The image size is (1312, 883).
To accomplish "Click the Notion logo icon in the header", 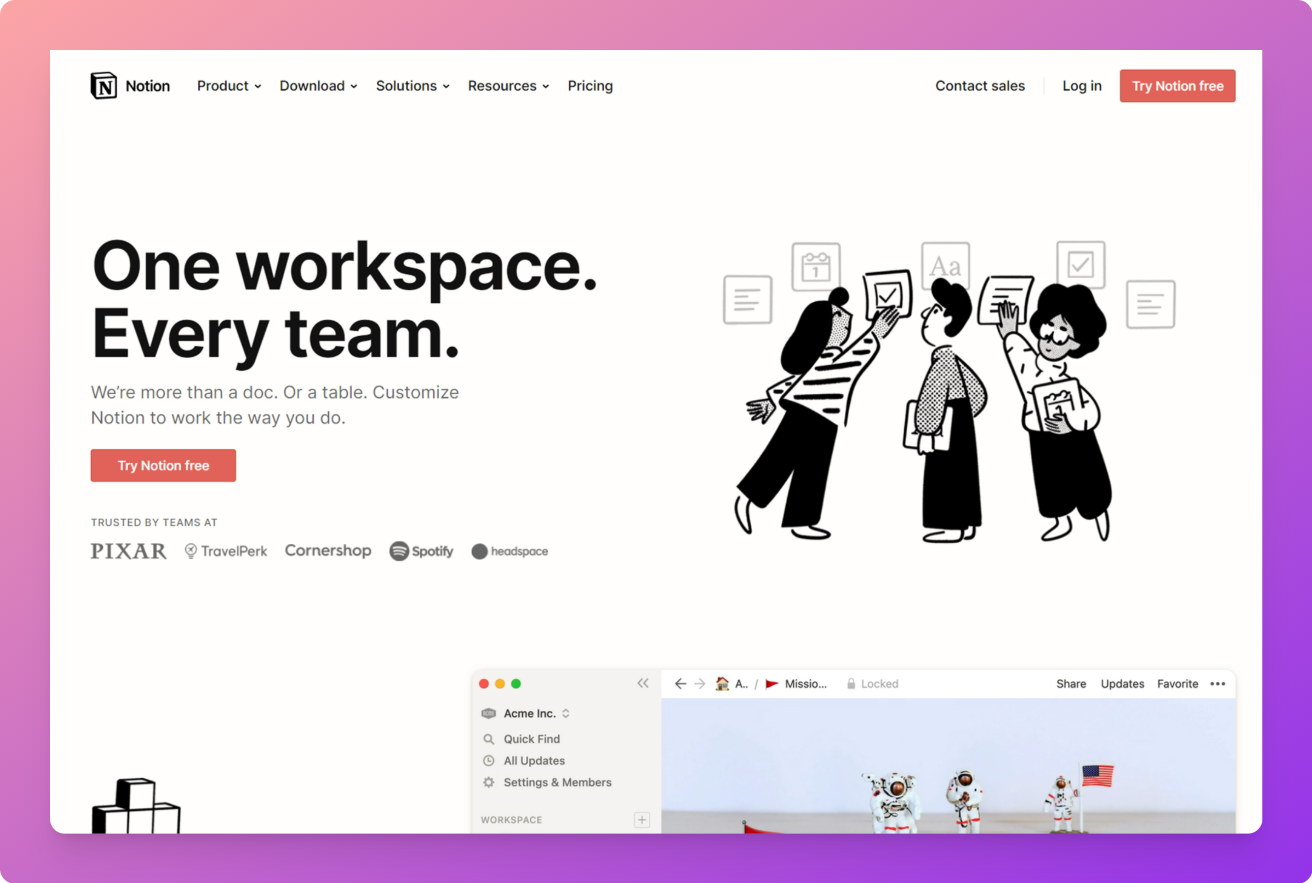I will [x=103, y=86].
